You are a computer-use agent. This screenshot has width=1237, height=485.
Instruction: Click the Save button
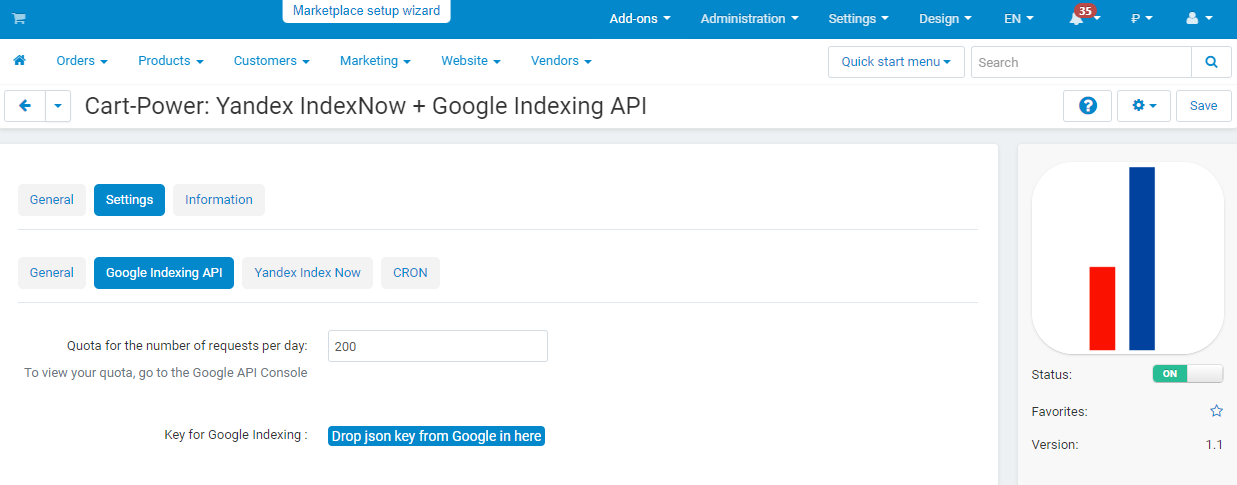click(x=1204, y=106)
